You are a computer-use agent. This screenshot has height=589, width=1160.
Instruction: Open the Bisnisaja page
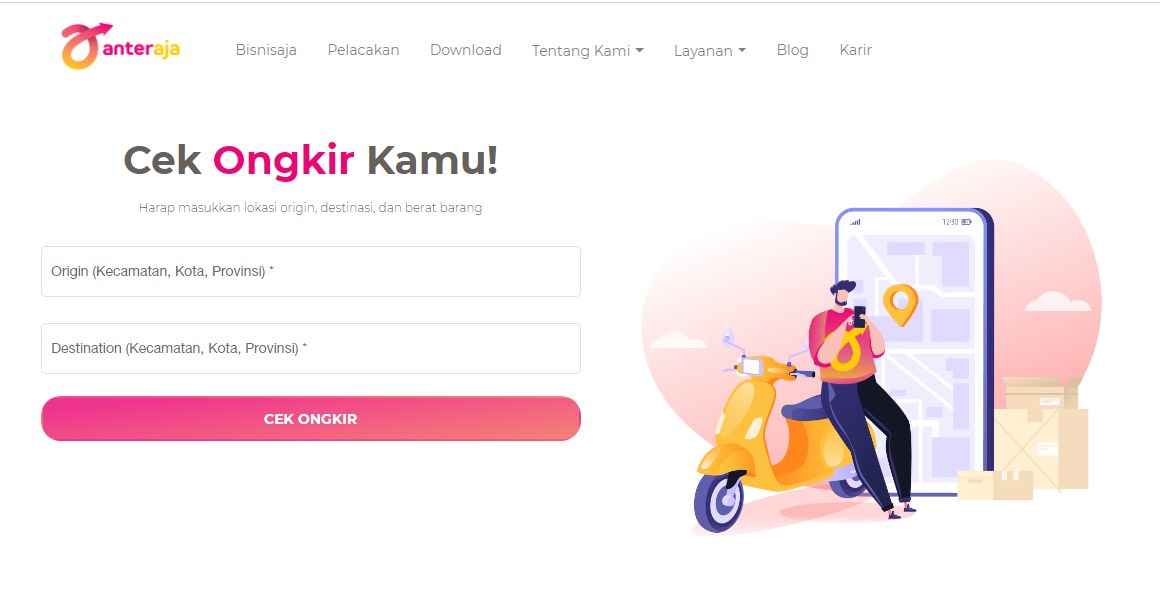coord(266,50)
